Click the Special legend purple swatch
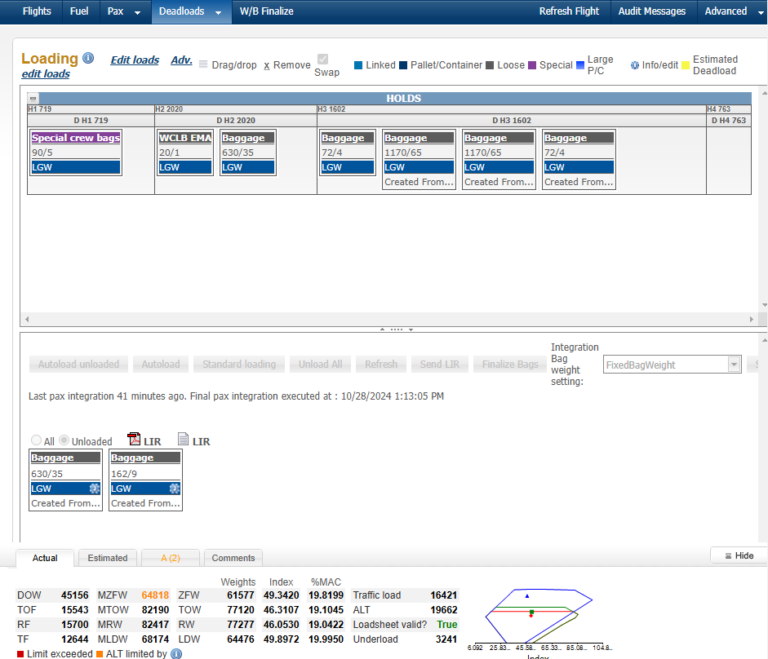This screenshot has width=768, height=659. click(x=532, y=65)
